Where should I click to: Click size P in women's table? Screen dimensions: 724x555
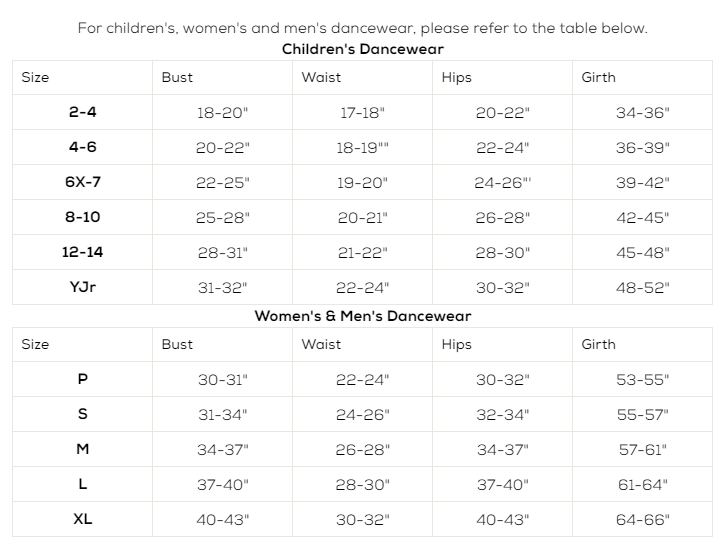tap(83, 379)
